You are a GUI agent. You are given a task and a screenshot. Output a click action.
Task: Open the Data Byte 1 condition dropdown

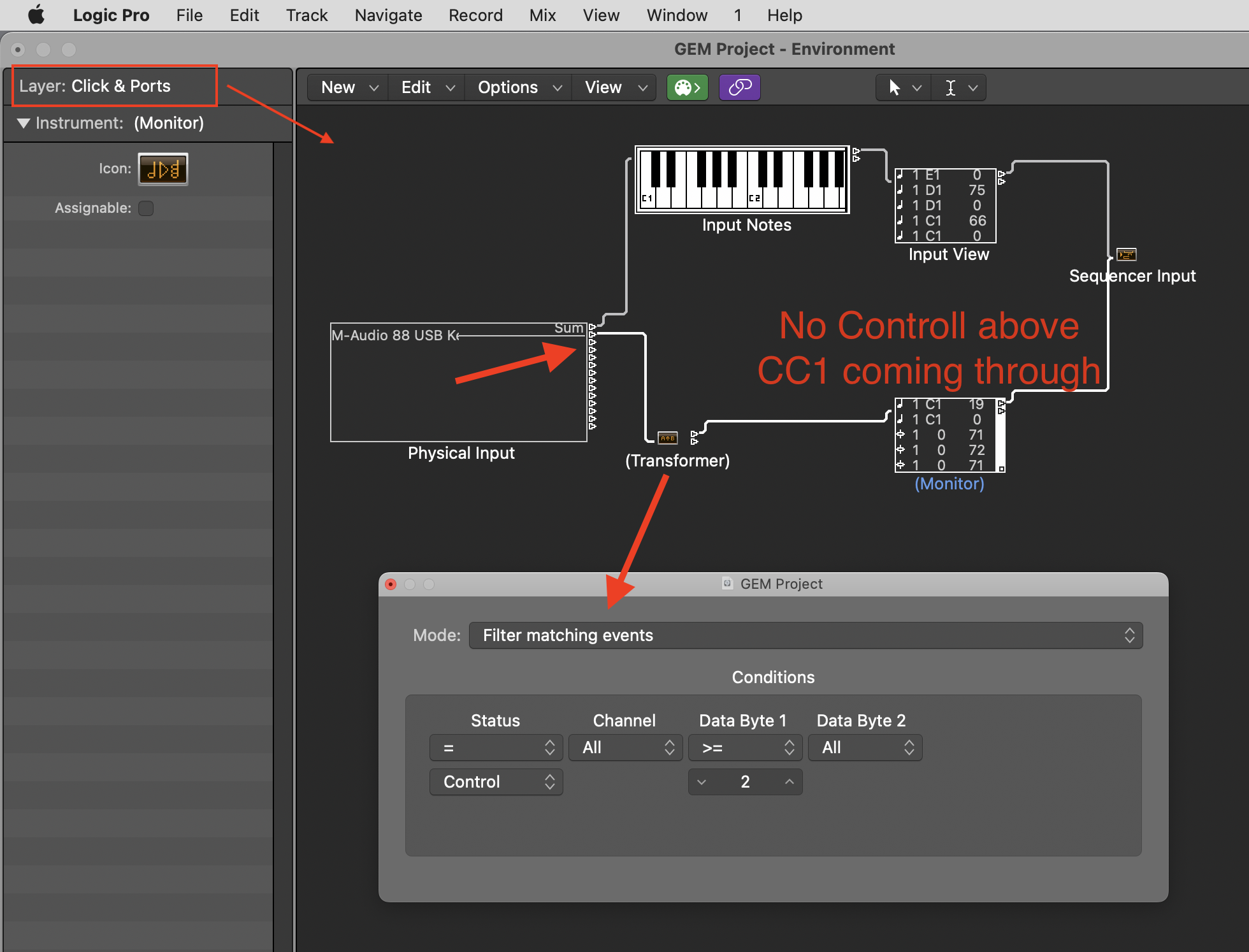point(744,747)
